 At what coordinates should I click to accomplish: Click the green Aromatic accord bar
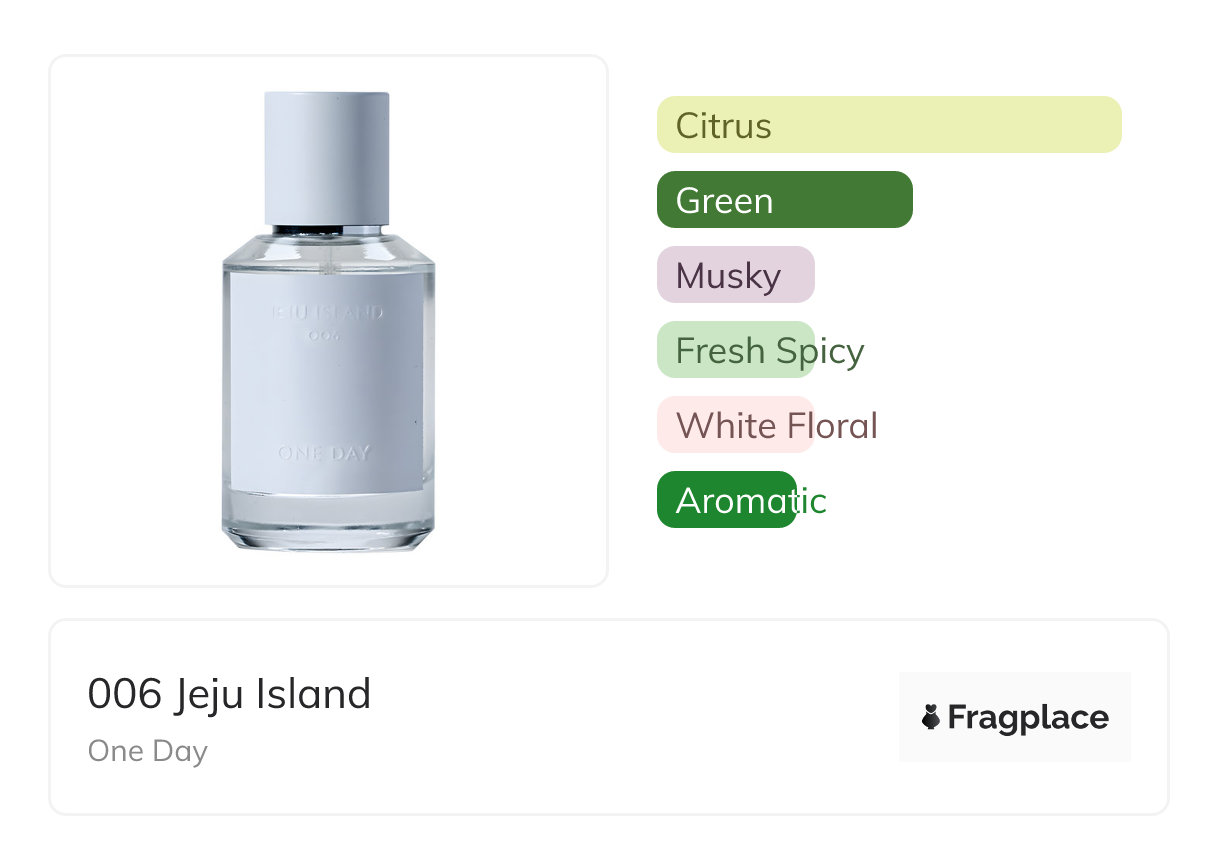[x=726, y=500]
